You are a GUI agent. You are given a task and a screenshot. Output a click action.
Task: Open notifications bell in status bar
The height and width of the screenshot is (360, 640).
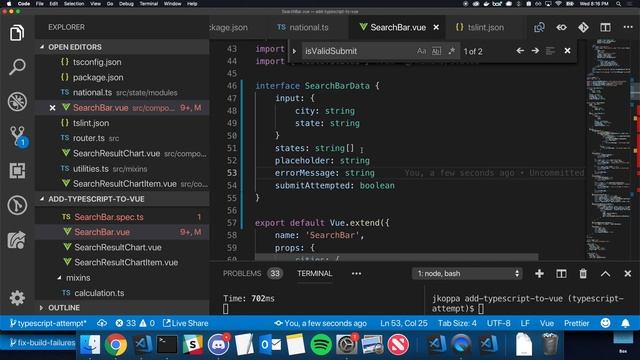[625, 323]
